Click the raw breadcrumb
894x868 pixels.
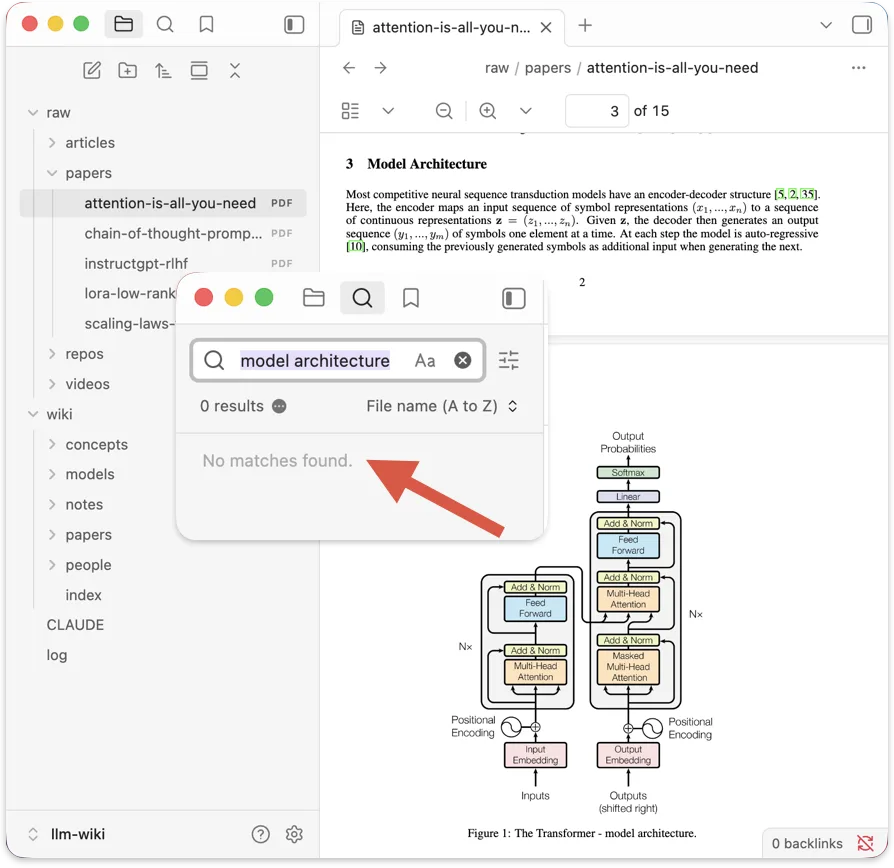(497, 68)
